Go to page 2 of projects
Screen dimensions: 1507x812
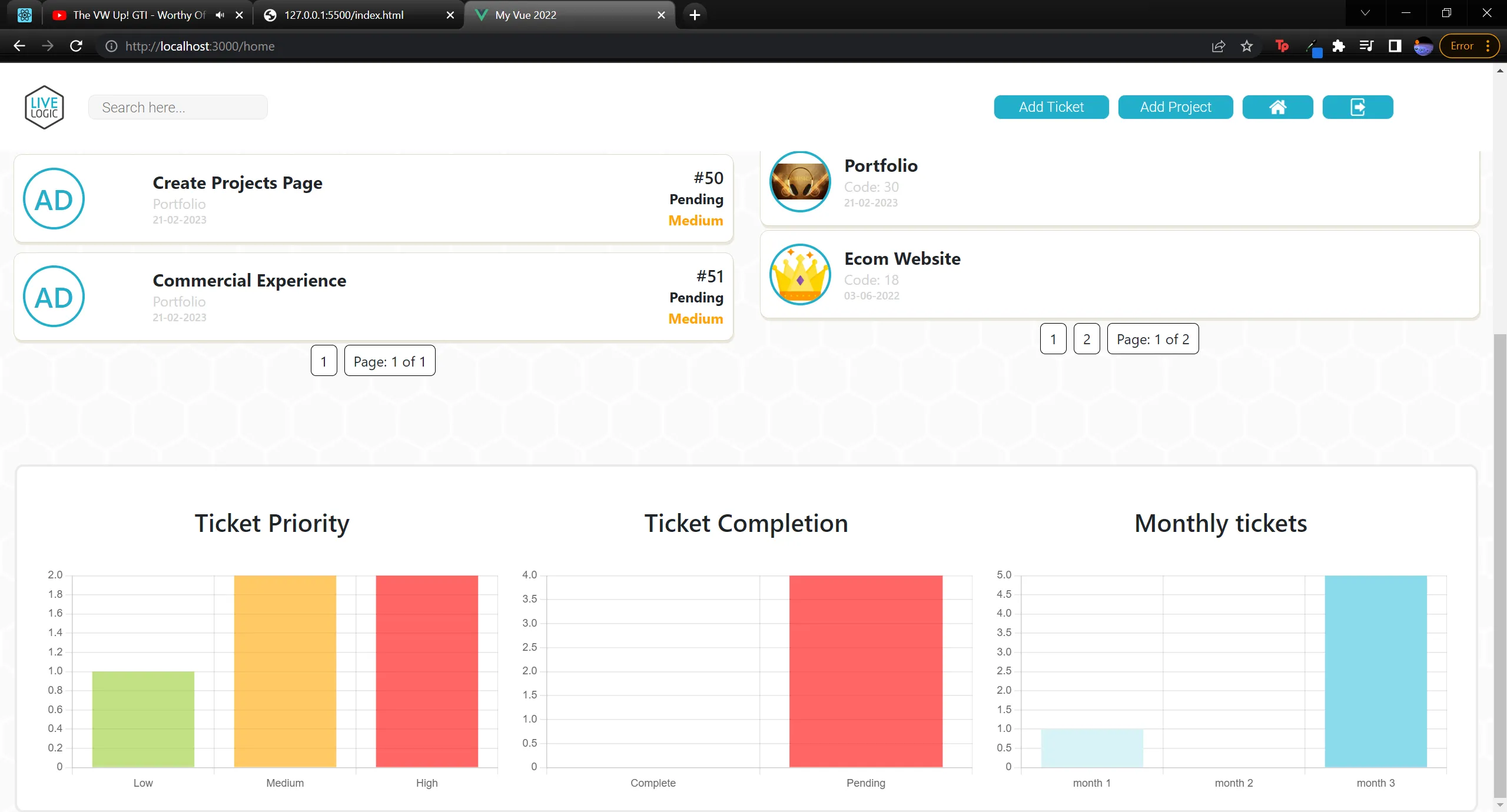click(1086, 338)
